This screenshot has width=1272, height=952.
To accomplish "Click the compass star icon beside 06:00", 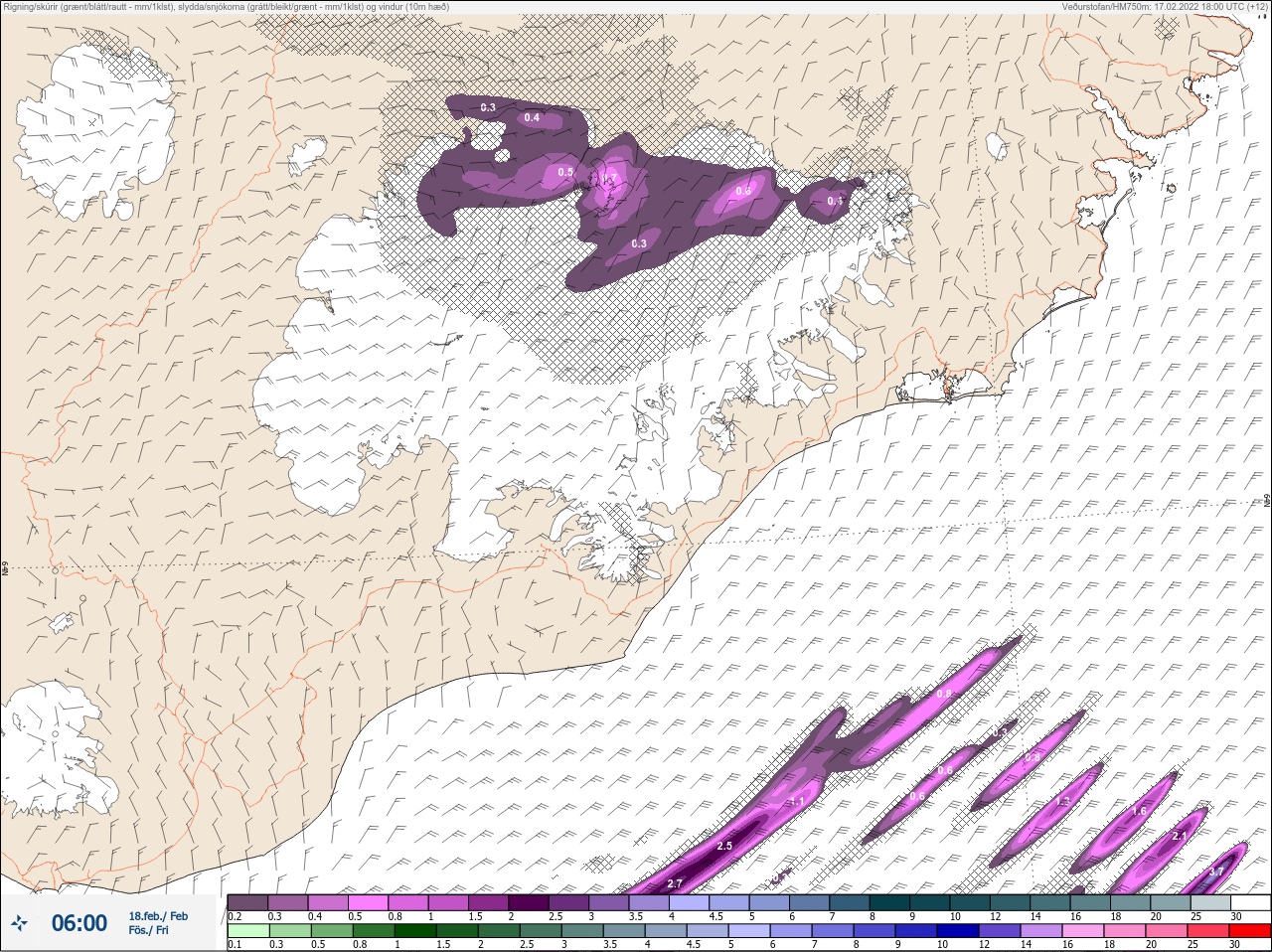I will (x=20, y=923).
